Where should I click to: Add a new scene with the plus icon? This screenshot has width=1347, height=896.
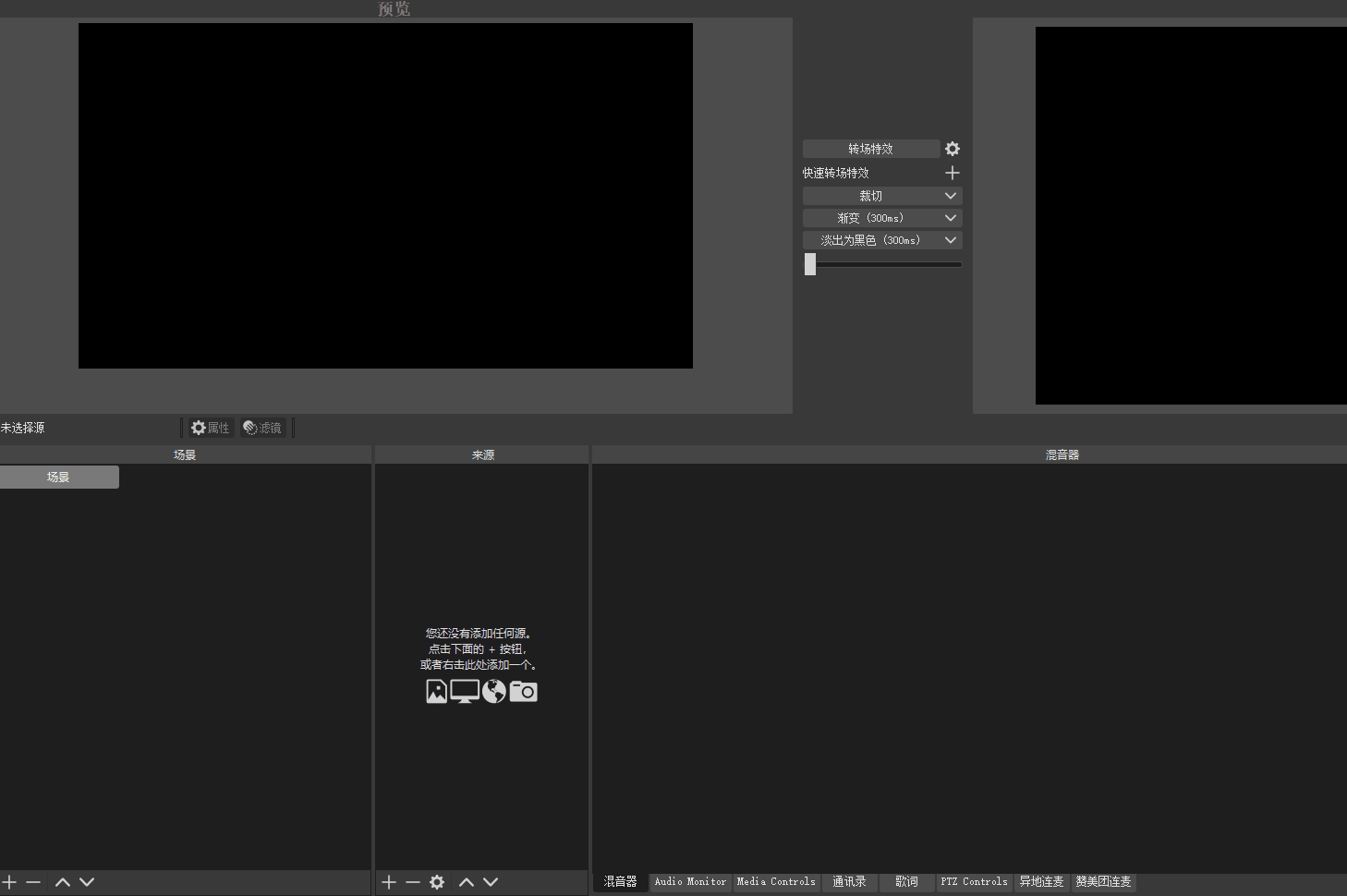pyautogui.click(x=10, y=882)
